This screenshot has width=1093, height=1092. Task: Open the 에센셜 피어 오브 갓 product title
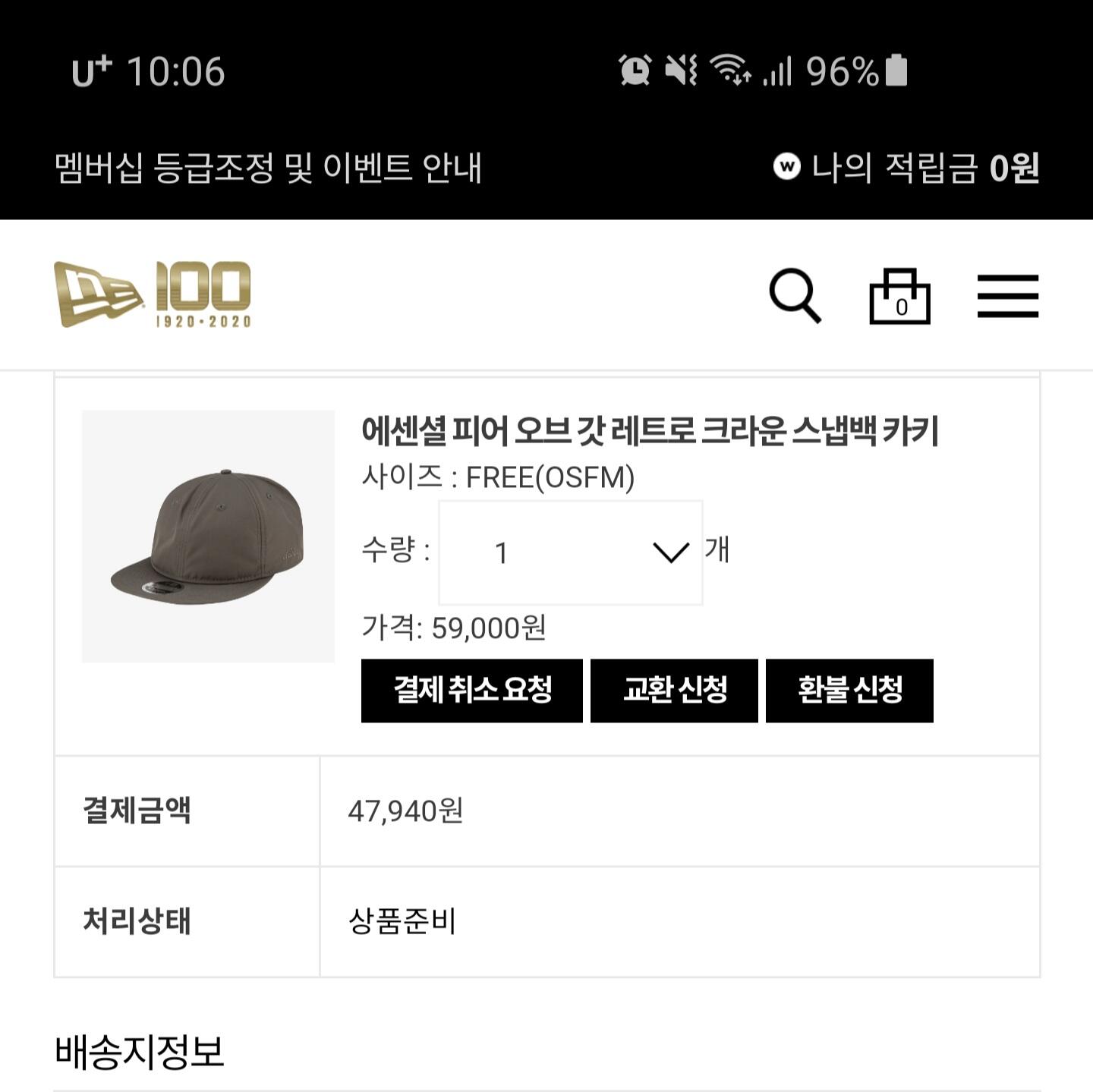(650, 431)
